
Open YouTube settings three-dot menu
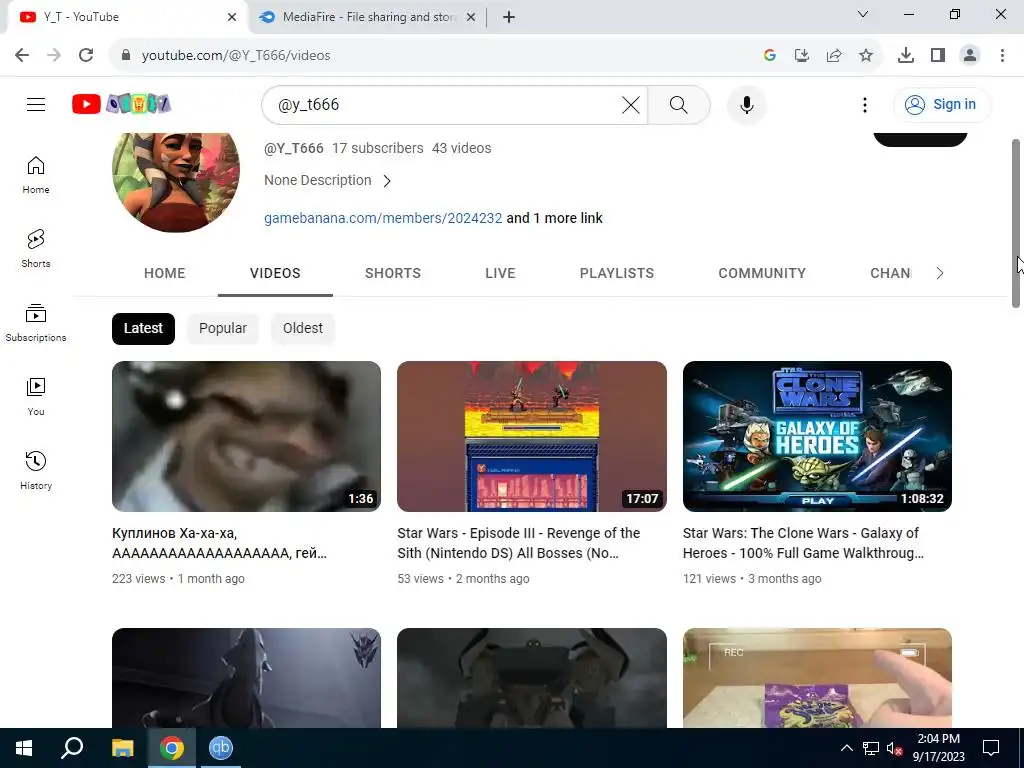(x=865, y=104)
